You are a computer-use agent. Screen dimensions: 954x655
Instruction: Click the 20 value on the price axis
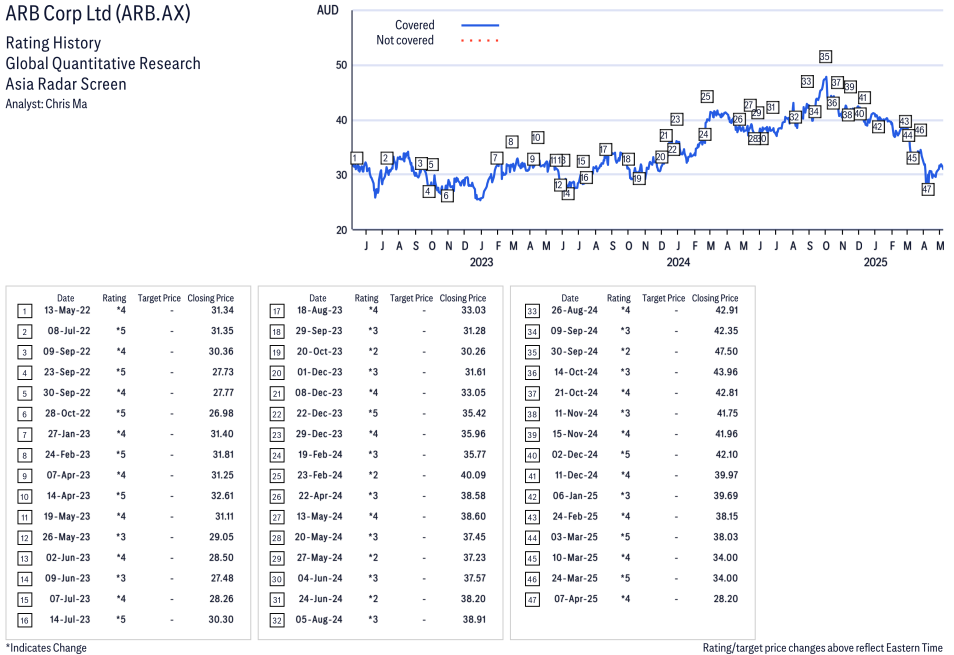[341, 230]
